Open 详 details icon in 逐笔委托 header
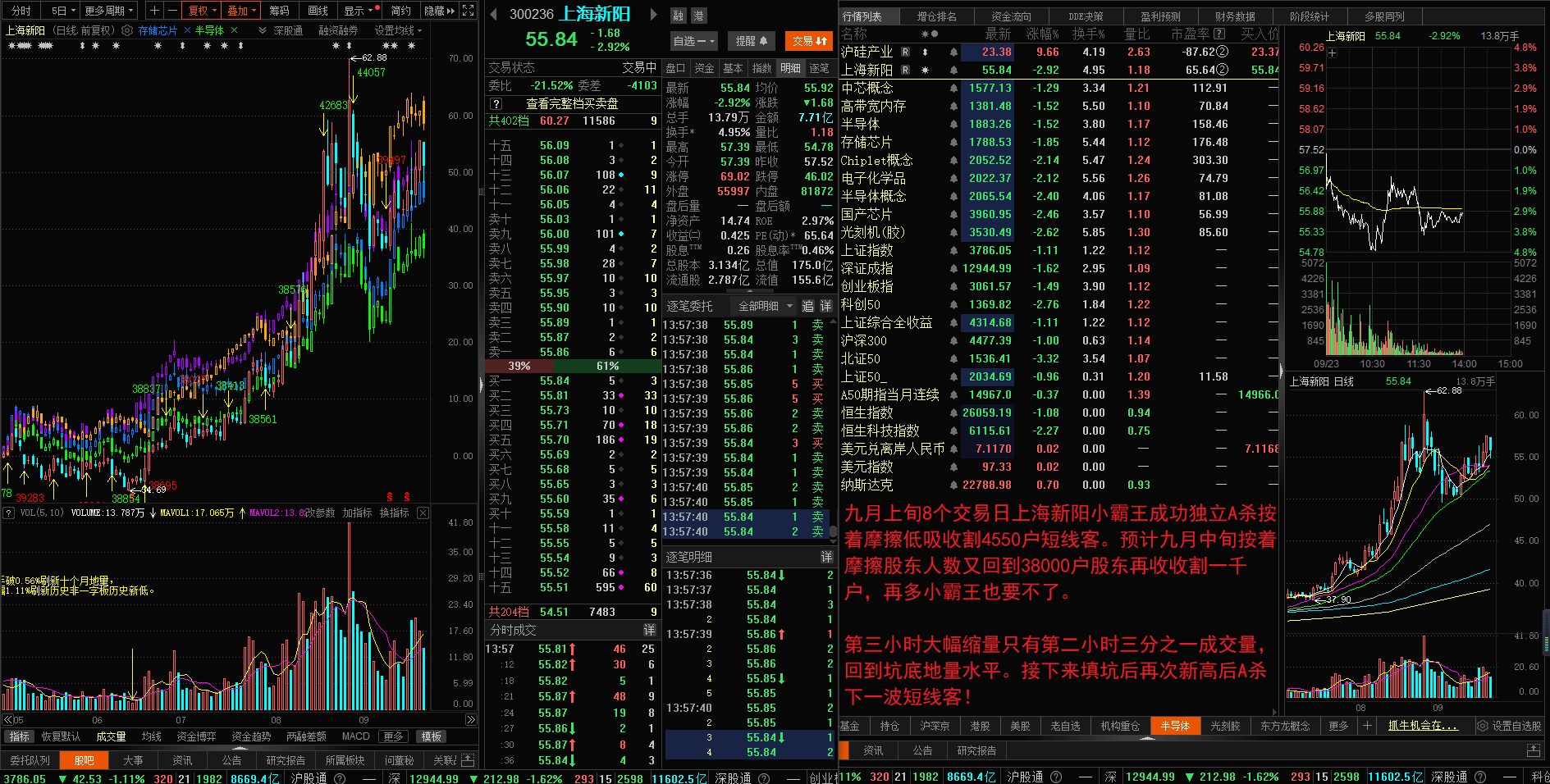Image resolution: width=1550 pixels, height=784 pixels. 826,306
